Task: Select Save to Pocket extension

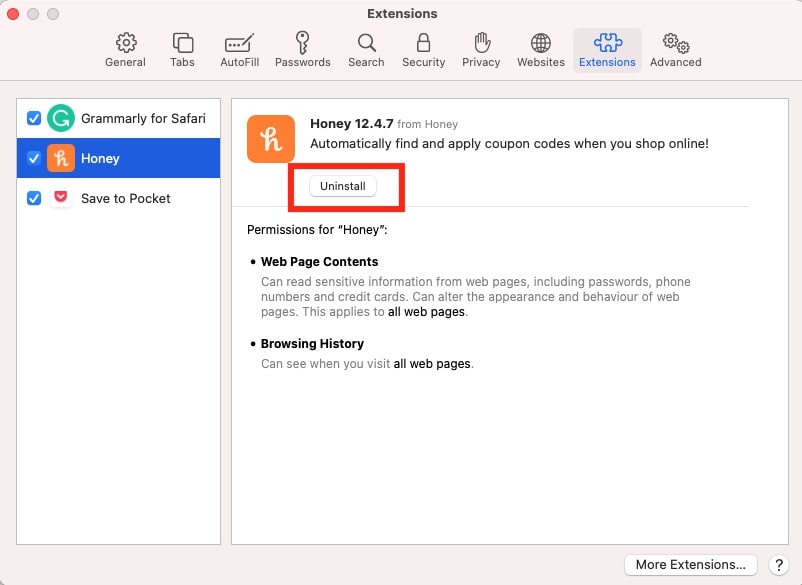Action: pos(119,198)
